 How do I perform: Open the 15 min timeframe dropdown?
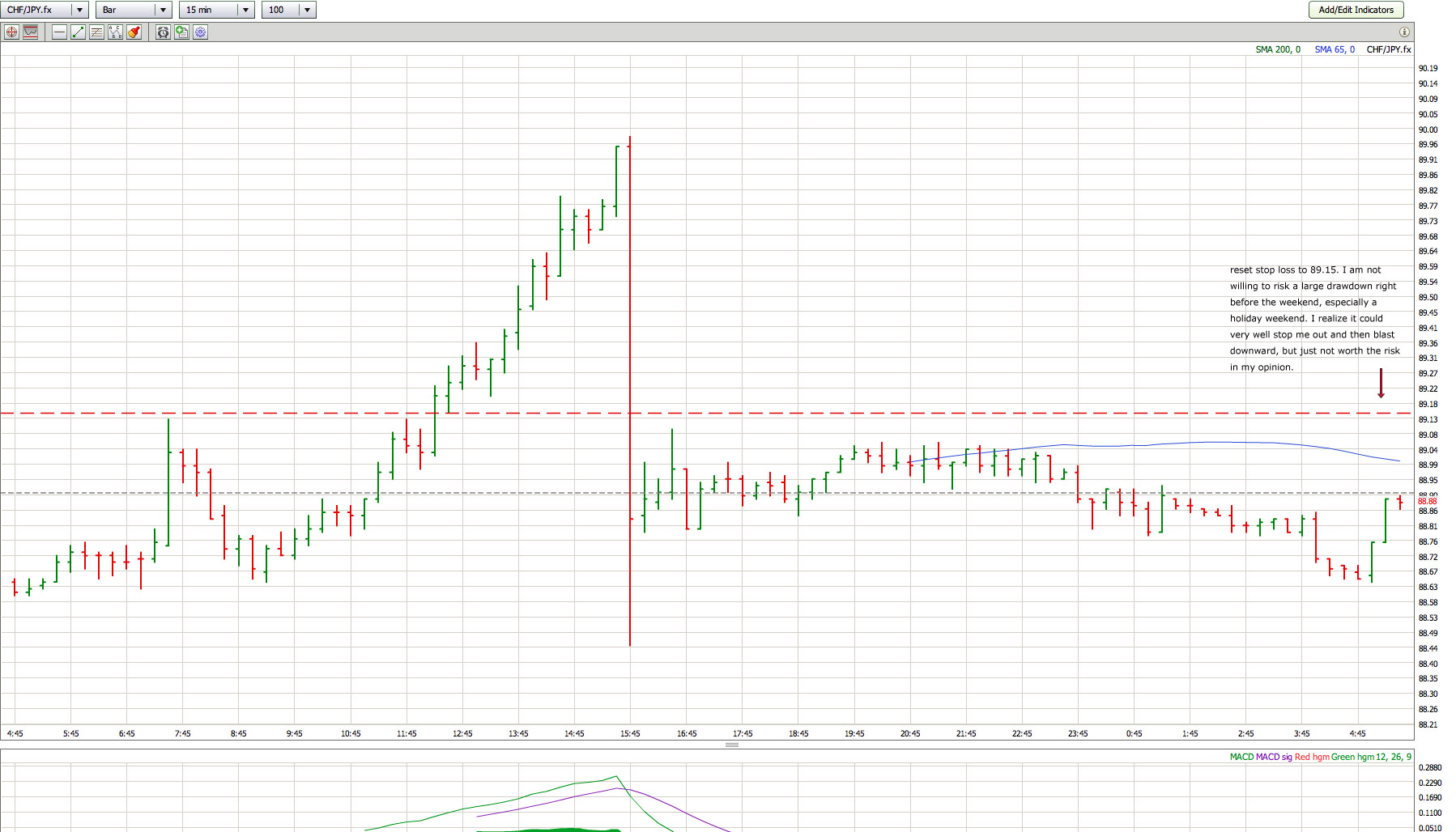[x=245, y=10]
